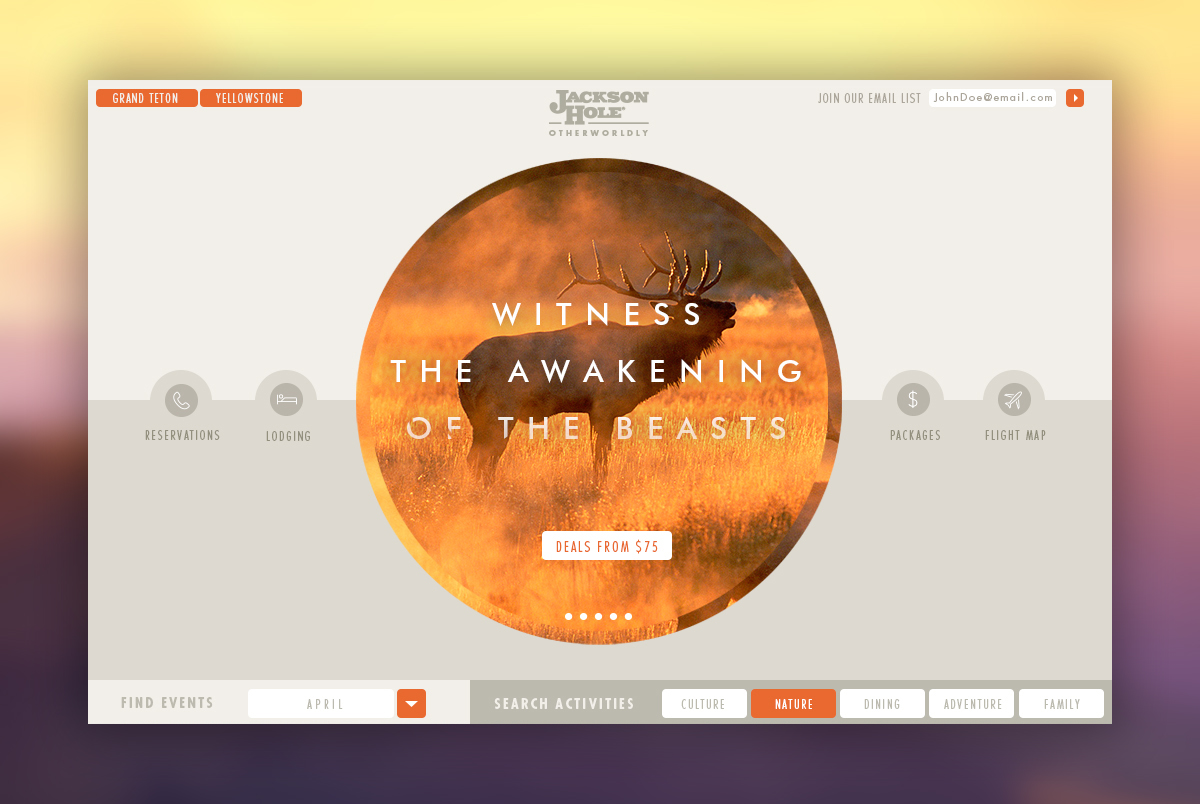Click the email address input field
Viewport: 1200px width, 804px height.
click(992, 98)
